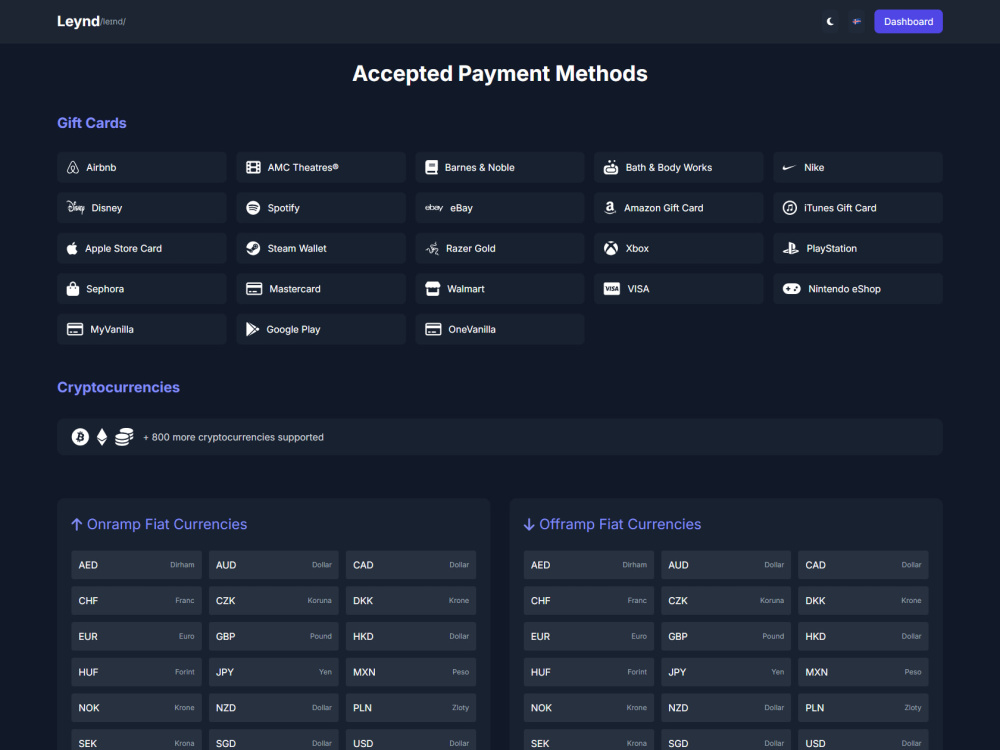This screenshot has width=1000, height=750.
Task: Click the Gift Cards section heading
Action: coord(92,123)
